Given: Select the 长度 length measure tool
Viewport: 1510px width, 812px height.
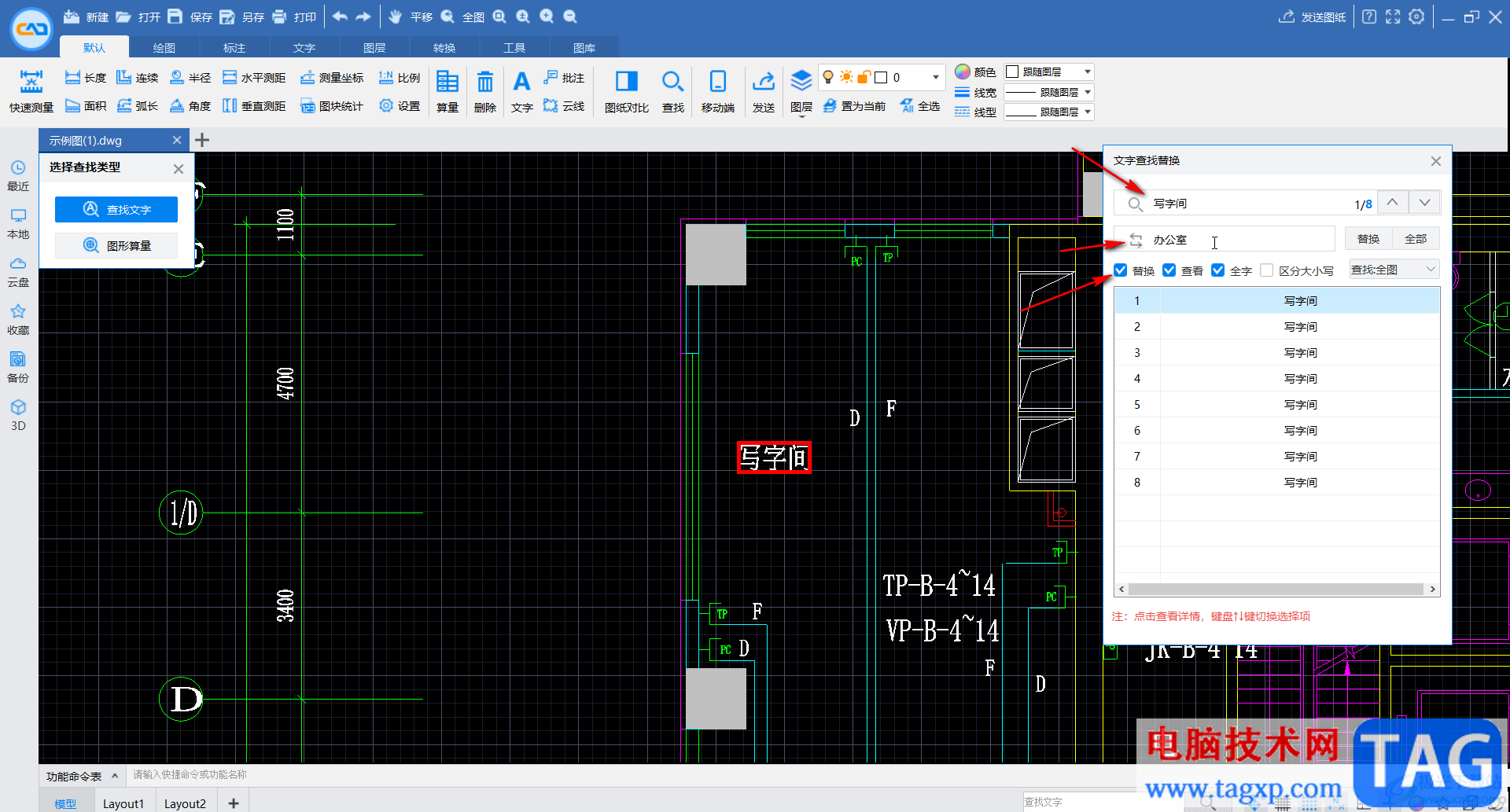Looking at the screenshot, I should [86, 78].
